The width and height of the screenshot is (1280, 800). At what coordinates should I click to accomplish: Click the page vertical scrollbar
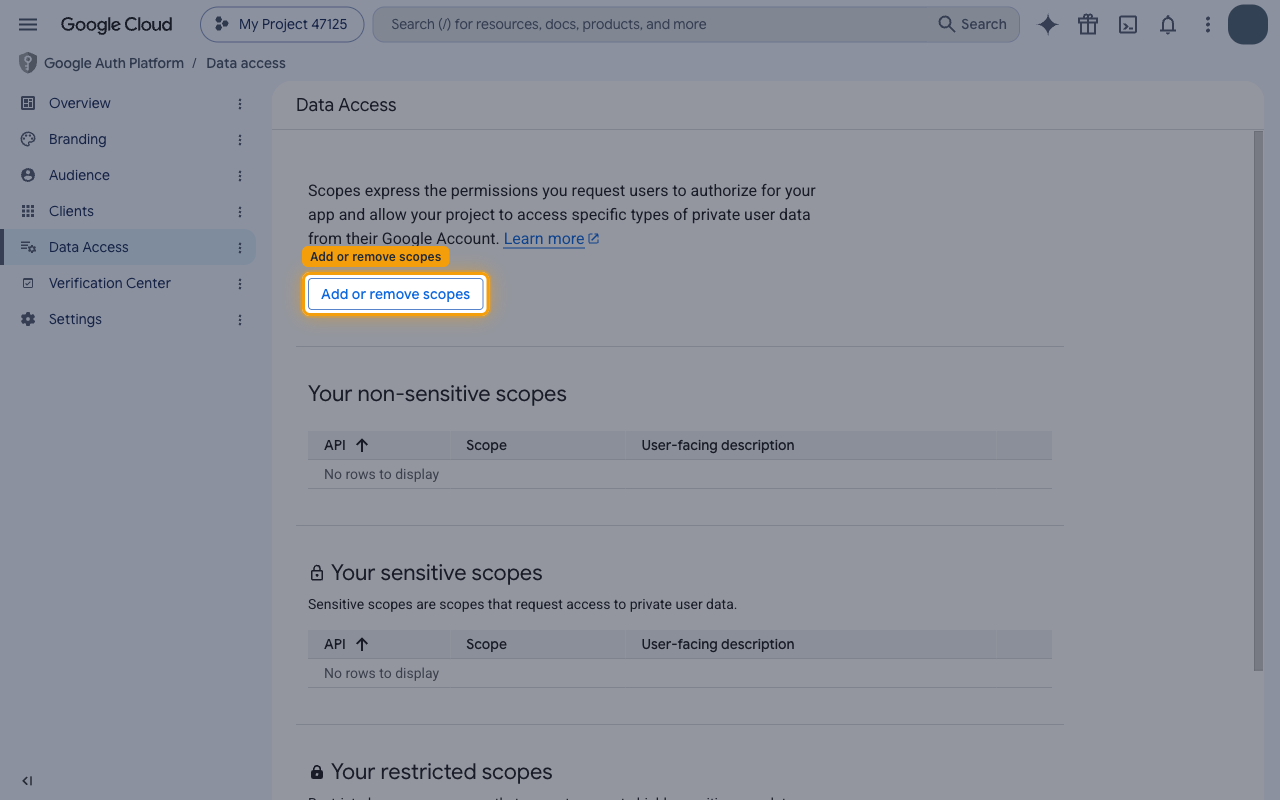(x=1258, y=400)
